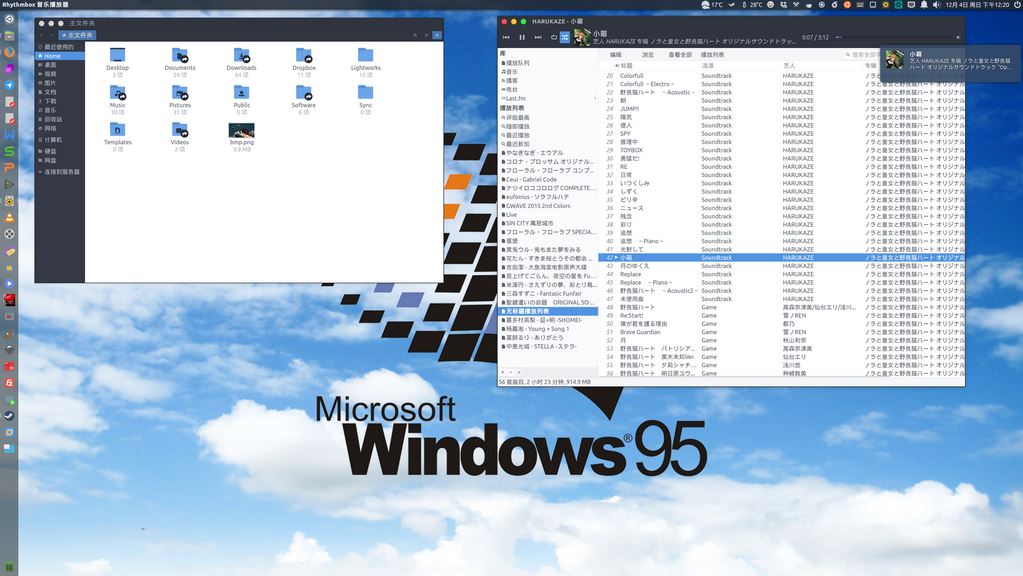Image resolution: width=1023 pixels, height=576 pixels.
Task: Click the bmp.png image thumbnail
Action: pyautogui.click(x=241, y=130)
